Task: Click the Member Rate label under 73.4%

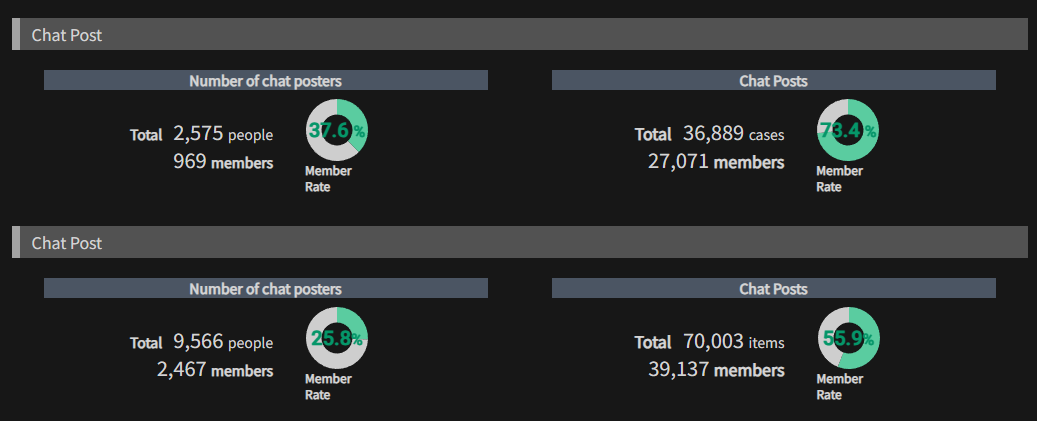Action: click(x=839, y=179)
